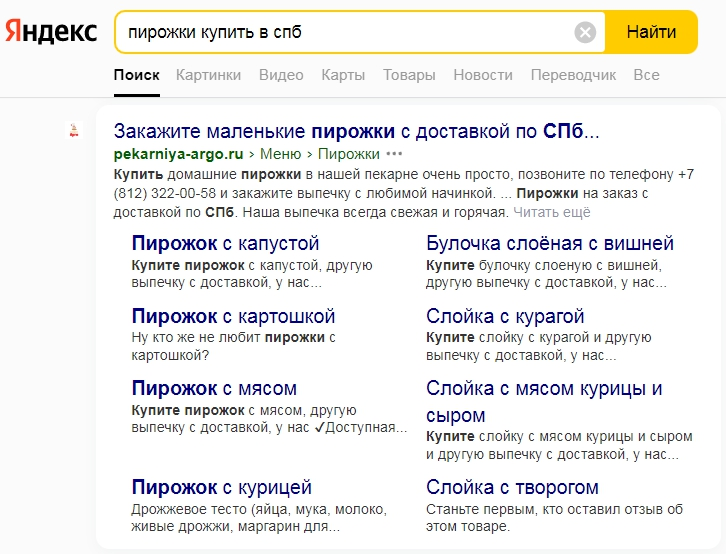Open the Товары tab
Image resolution: width=726 pixels, height=554 pixels.
pos(409,75)
